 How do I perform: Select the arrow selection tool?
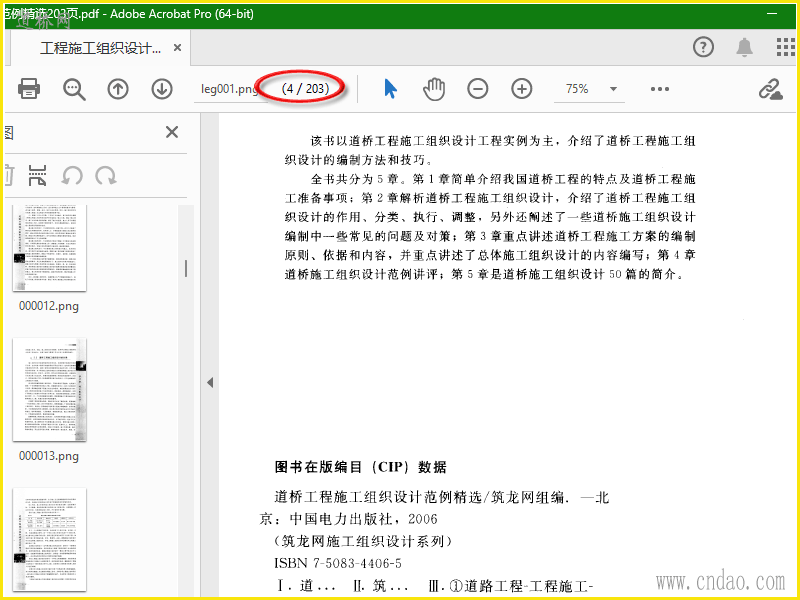(390, 89)
